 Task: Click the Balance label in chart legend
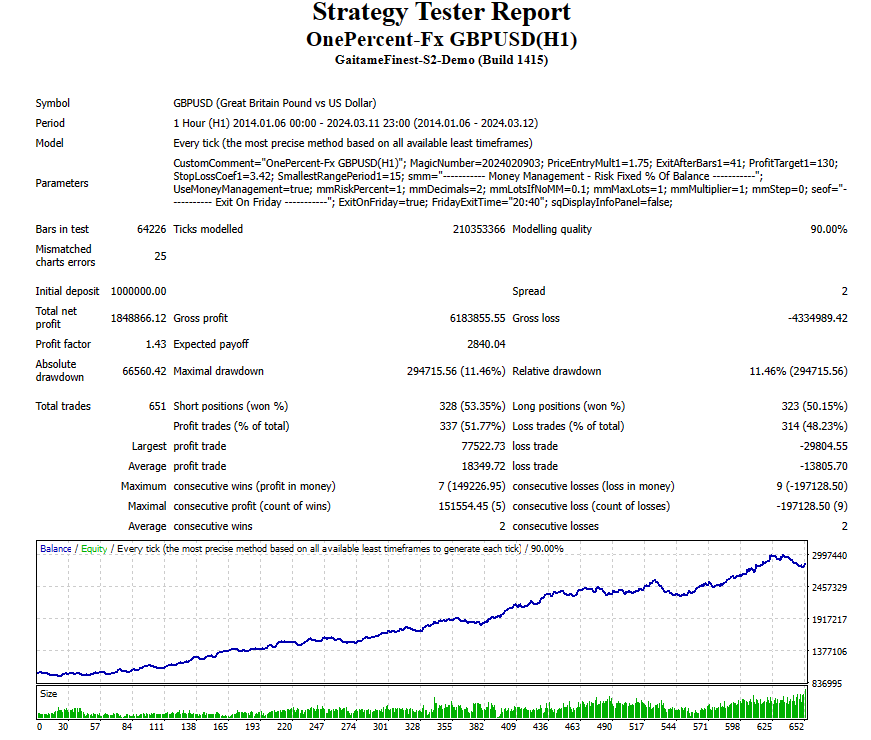pyautogui.click(x=57, y=549)
